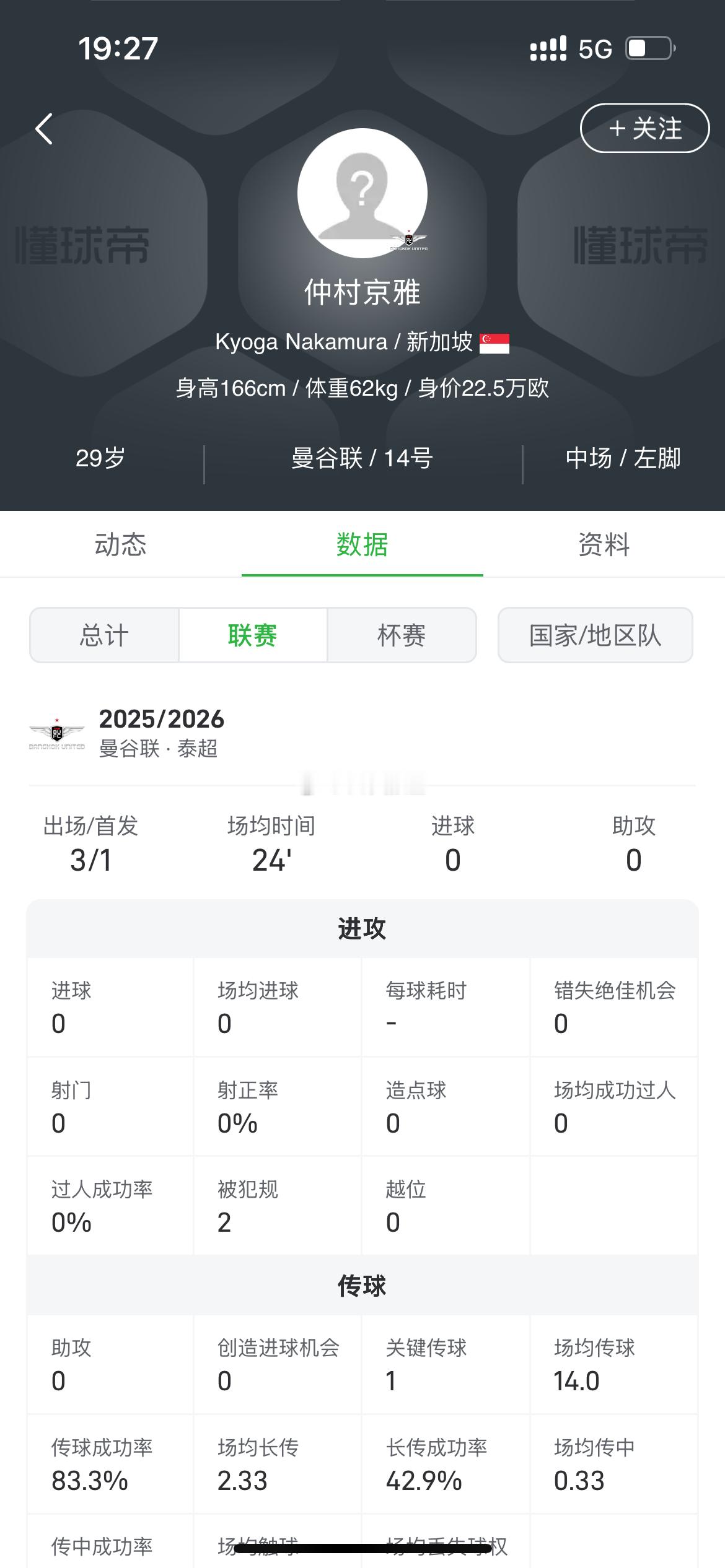Tap the 传球 section header
The height and width of the screenshot is (1568, 725).
(362, 1286)
